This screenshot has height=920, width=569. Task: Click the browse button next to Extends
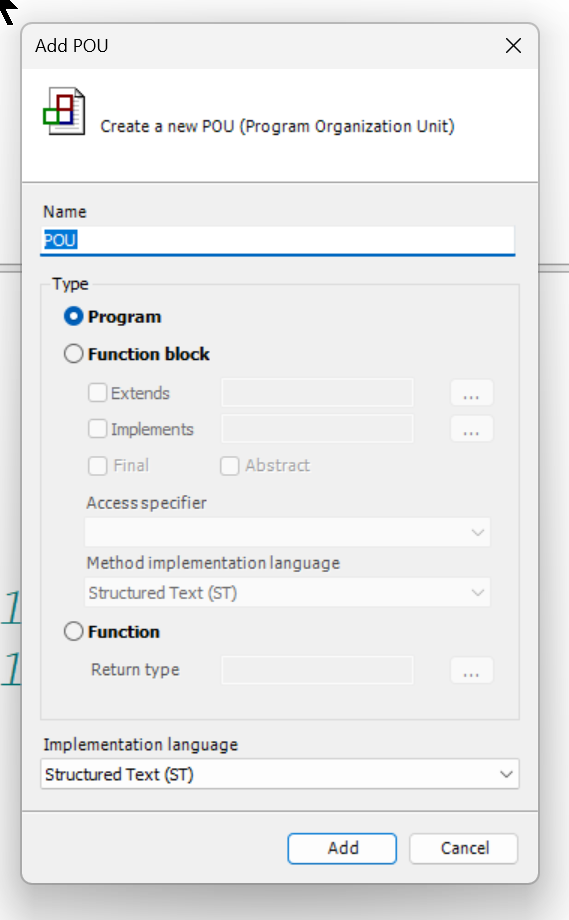(x=472, y=393)
